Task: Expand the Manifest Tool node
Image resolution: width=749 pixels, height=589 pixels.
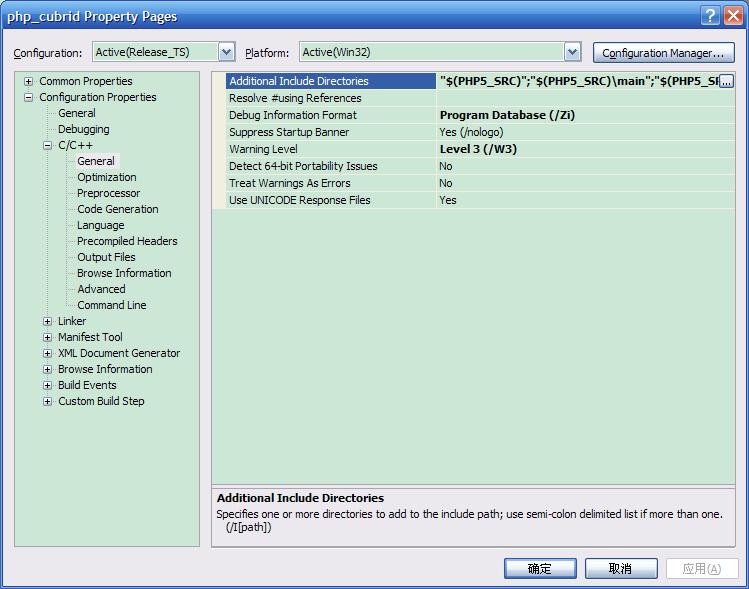Action: [48, 337]
